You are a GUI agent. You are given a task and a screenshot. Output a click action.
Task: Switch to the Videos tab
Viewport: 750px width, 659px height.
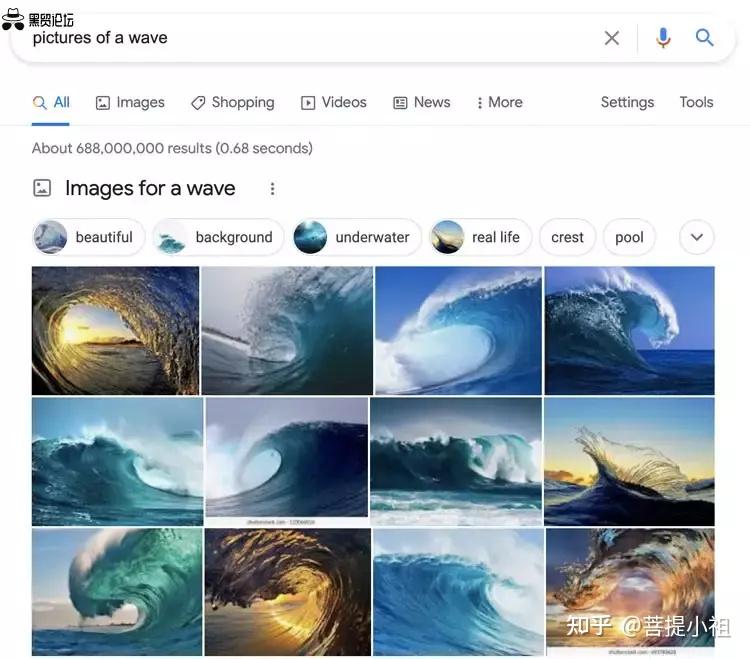(334, 102)
